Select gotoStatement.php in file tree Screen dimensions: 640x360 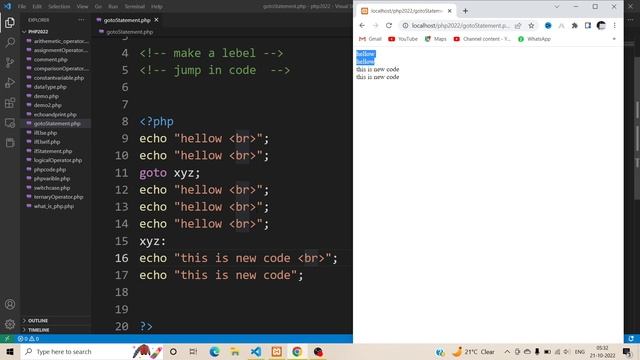click(x=57, y=123)
